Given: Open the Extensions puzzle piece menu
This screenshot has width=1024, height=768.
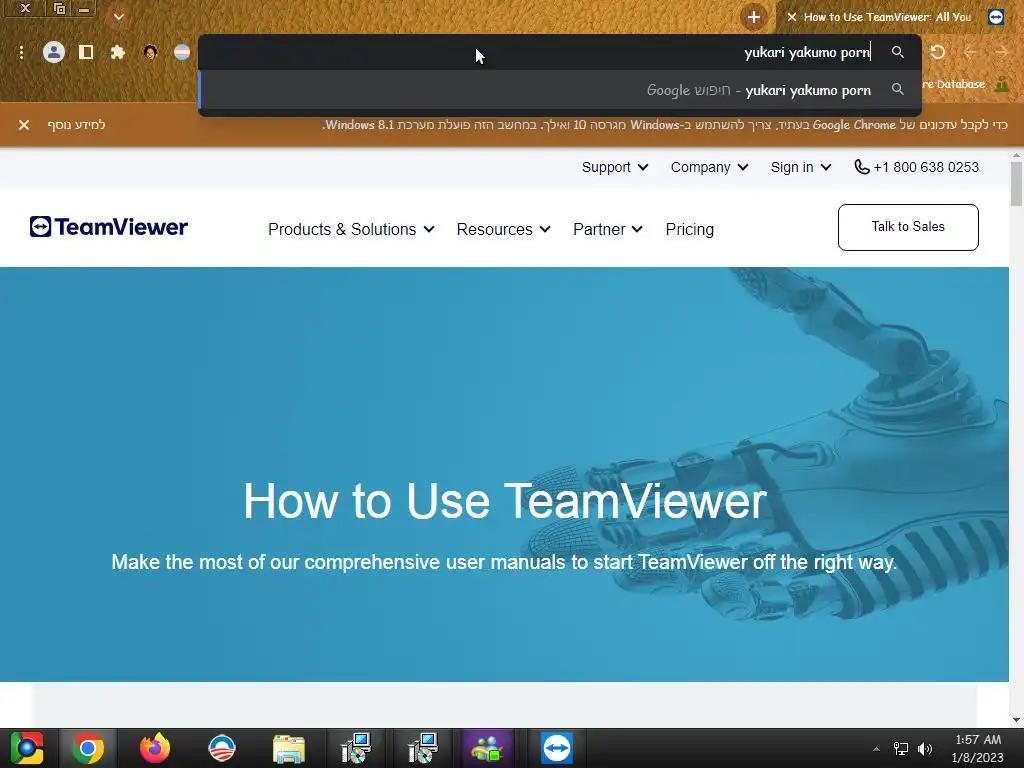Looking at the screenshot, I should tap(118, 52).
